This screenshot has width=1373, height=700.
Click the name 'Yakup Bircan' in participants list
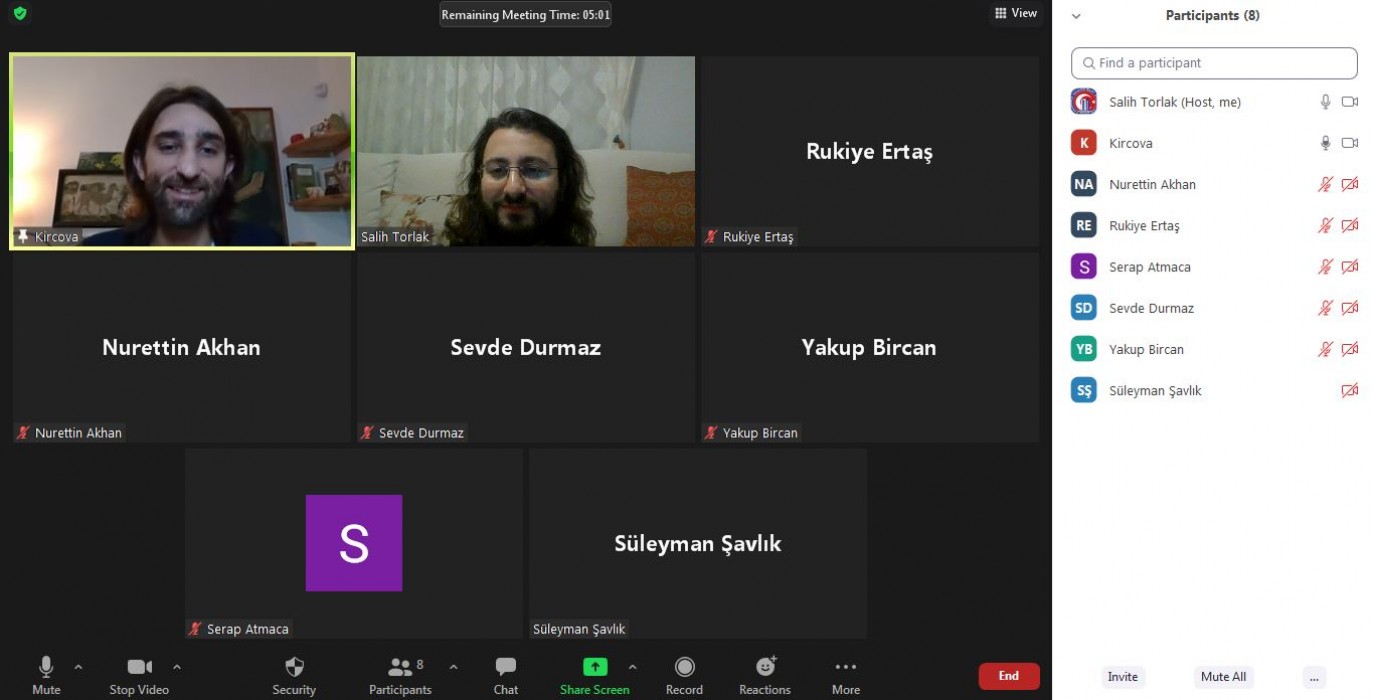point(1146,350)
